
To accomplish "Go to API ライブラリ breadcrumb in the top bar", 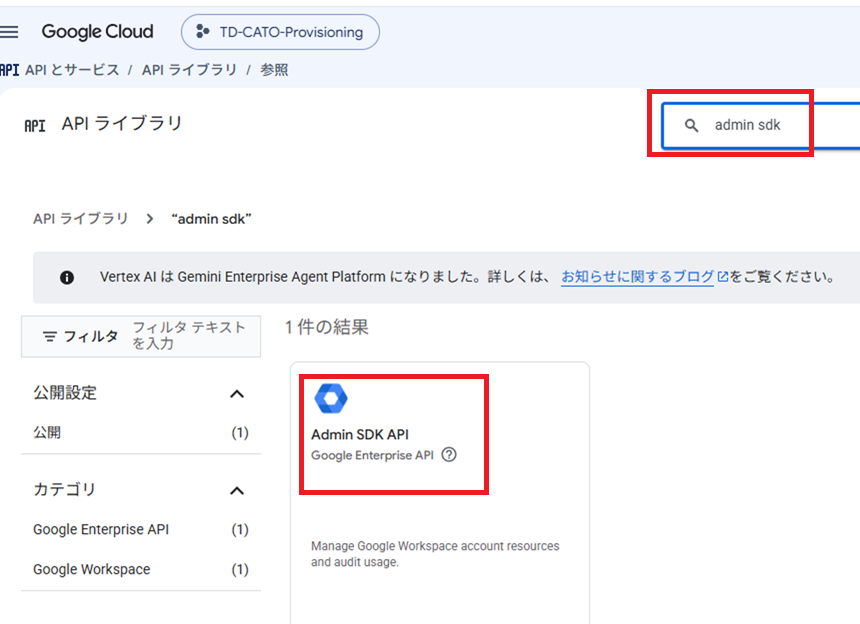I will tap(189, 70).
